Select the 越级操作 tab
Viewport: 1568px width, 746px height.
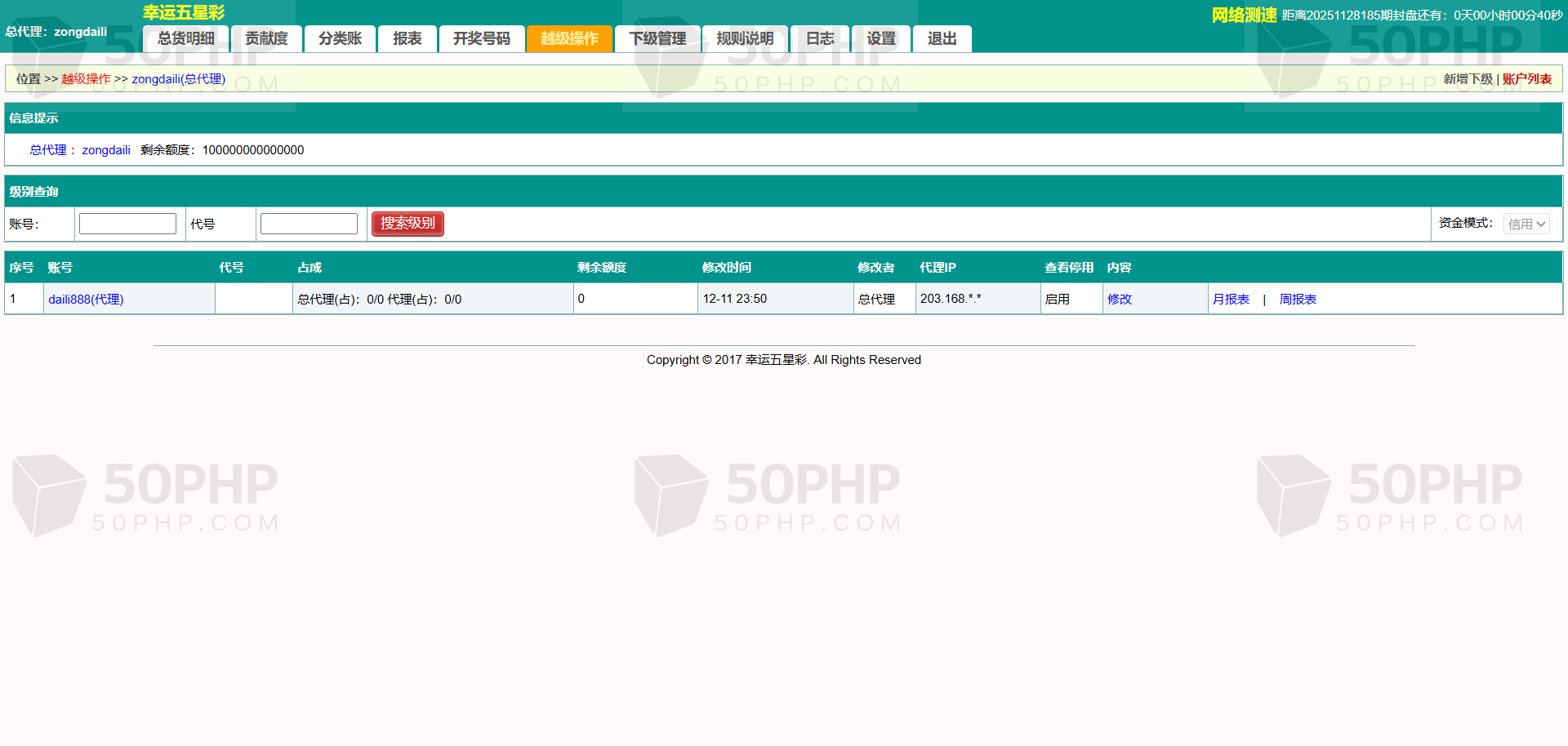click(569, 38)
